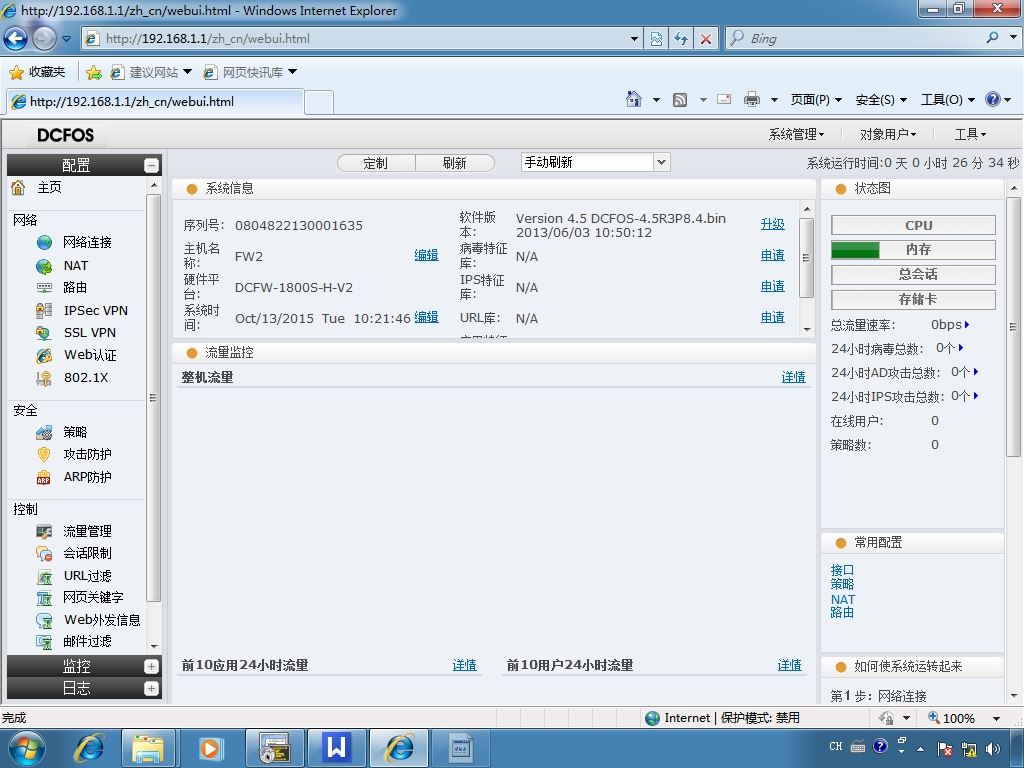Open the Windows Start orb
Screen dimensions: 1024x768
tap(26, 748)
